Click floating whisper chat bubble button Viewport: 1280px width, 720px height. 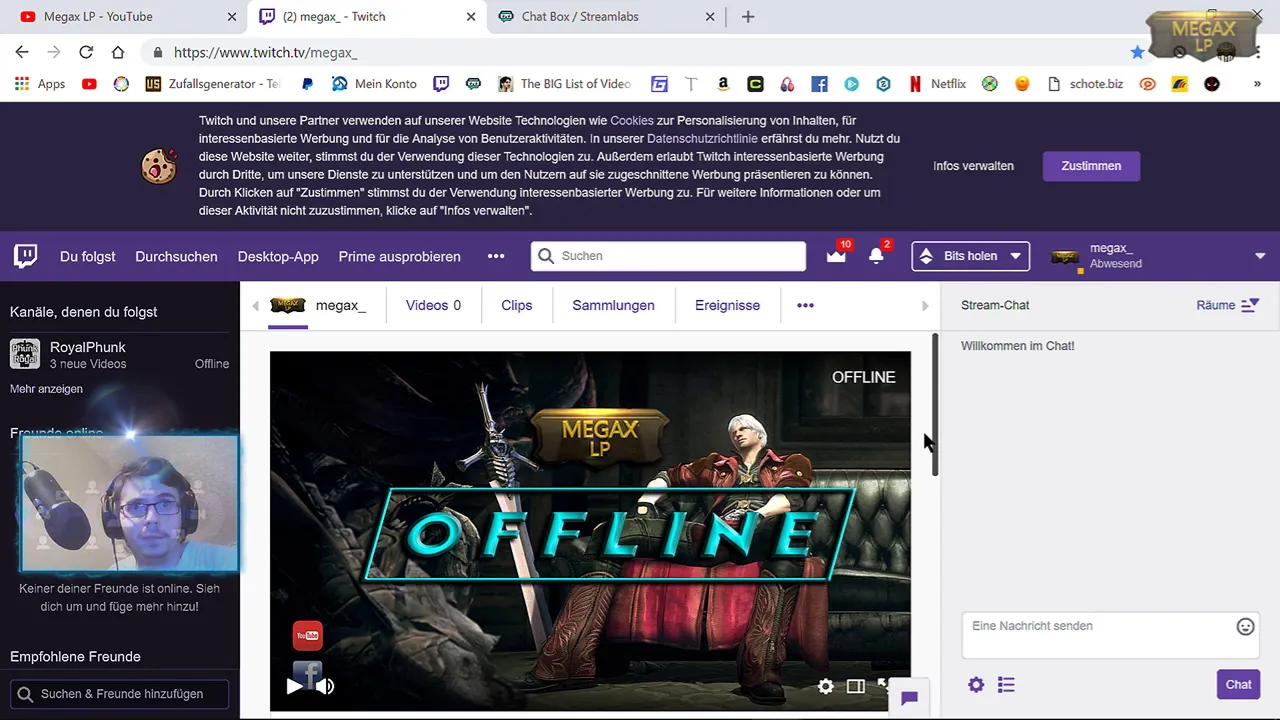coord(909,698)
